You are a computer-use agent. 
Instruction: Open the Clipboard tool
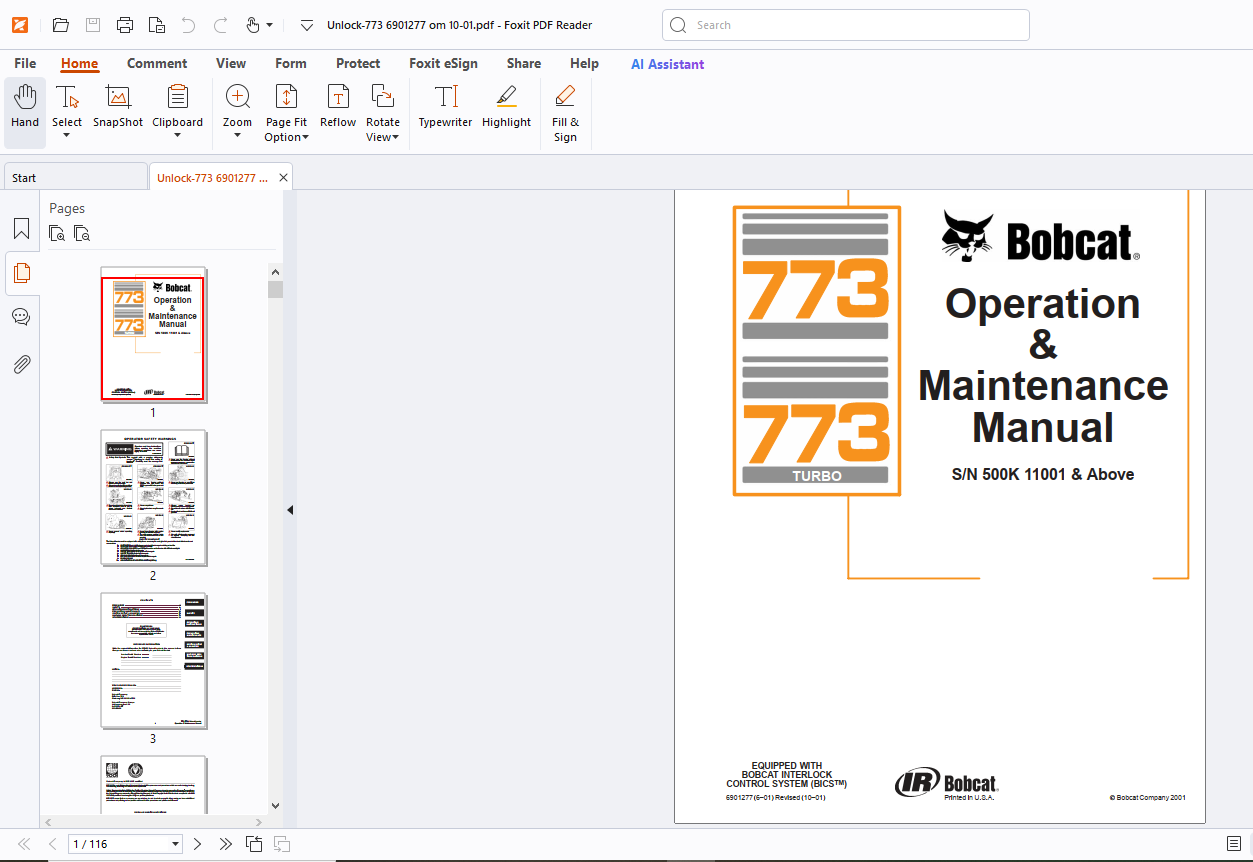tap(178, 108)
